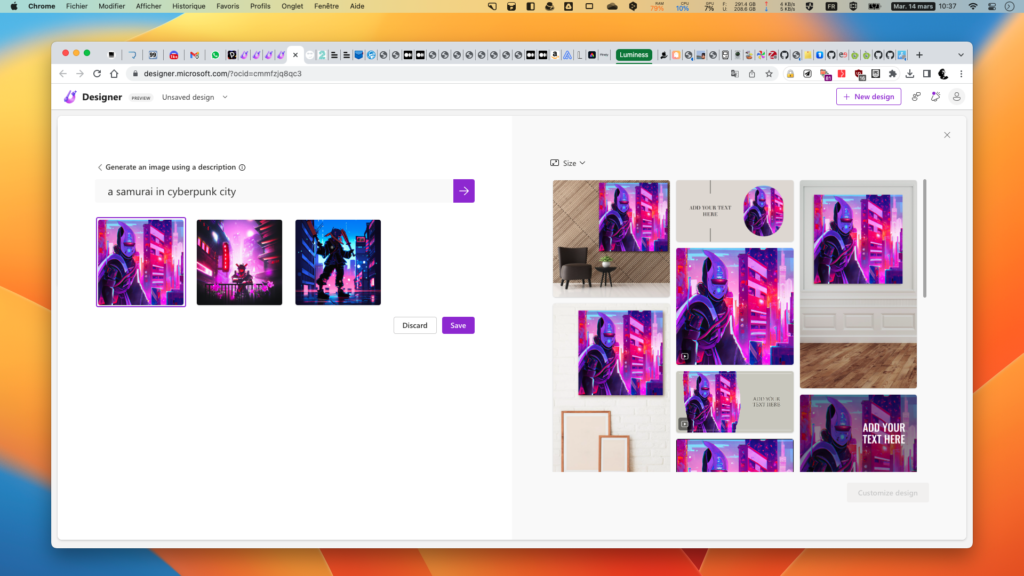Choose design with bold white ADD YOUR TEXT HERE
The width and height of the screenshot is (1024, 576).
pyautogui.click(x=858, y=433)
